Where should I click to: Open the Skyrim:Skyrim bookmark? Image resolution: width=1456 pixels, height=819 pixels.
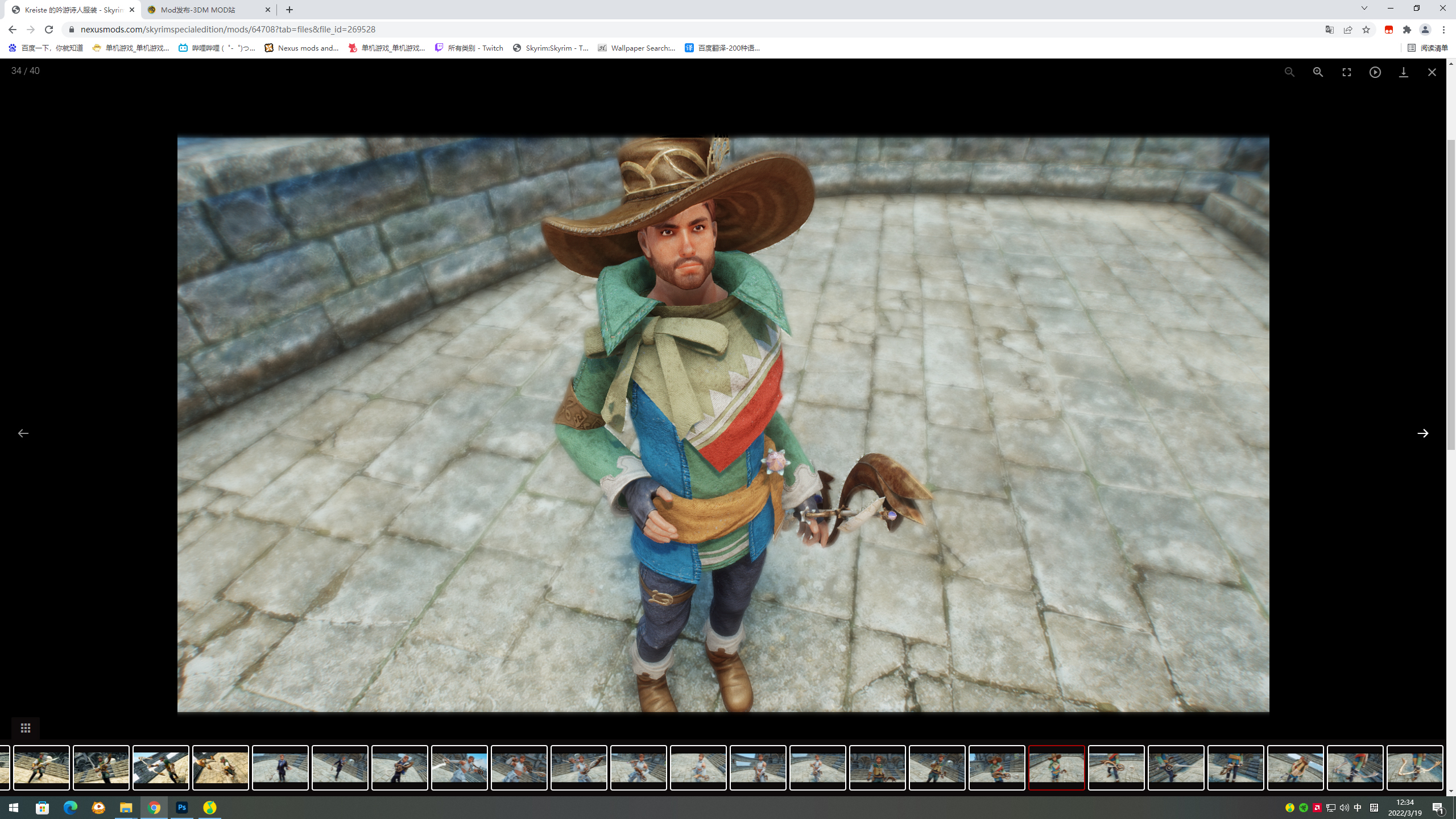[551, 48]
